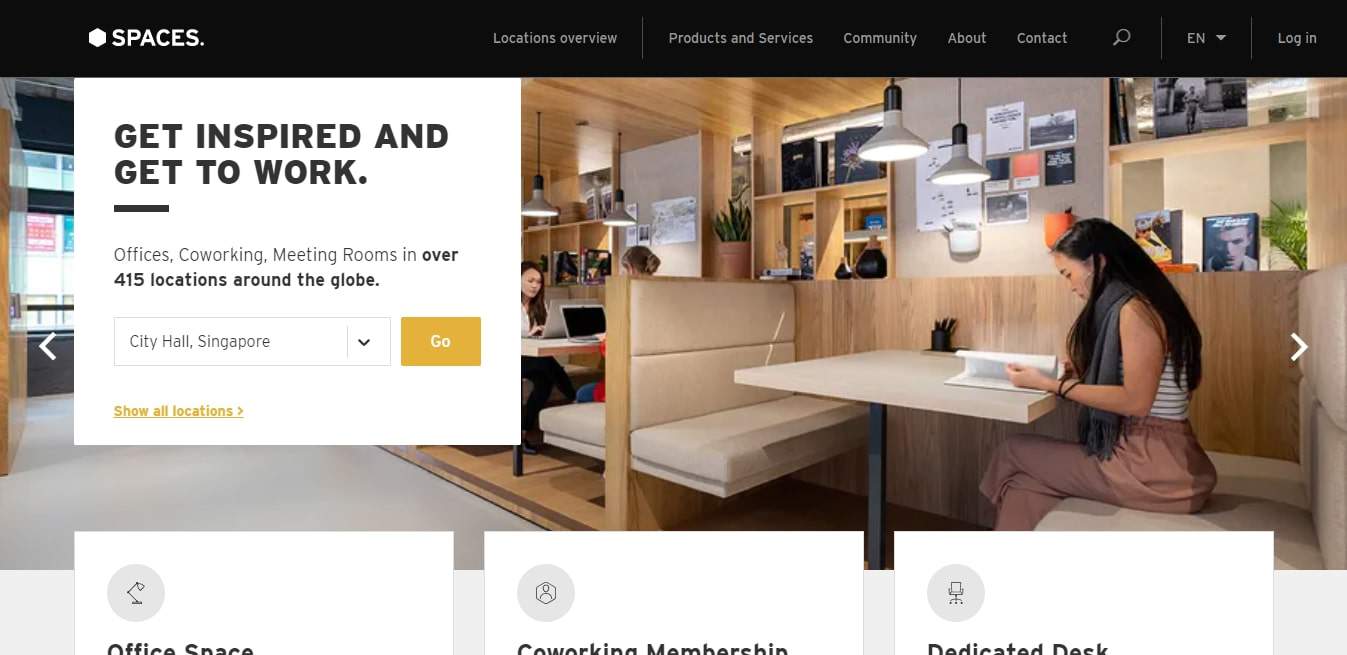1347x655 pixels.
Task: Follow the Show all locations link
Action: tap(179, 411)
